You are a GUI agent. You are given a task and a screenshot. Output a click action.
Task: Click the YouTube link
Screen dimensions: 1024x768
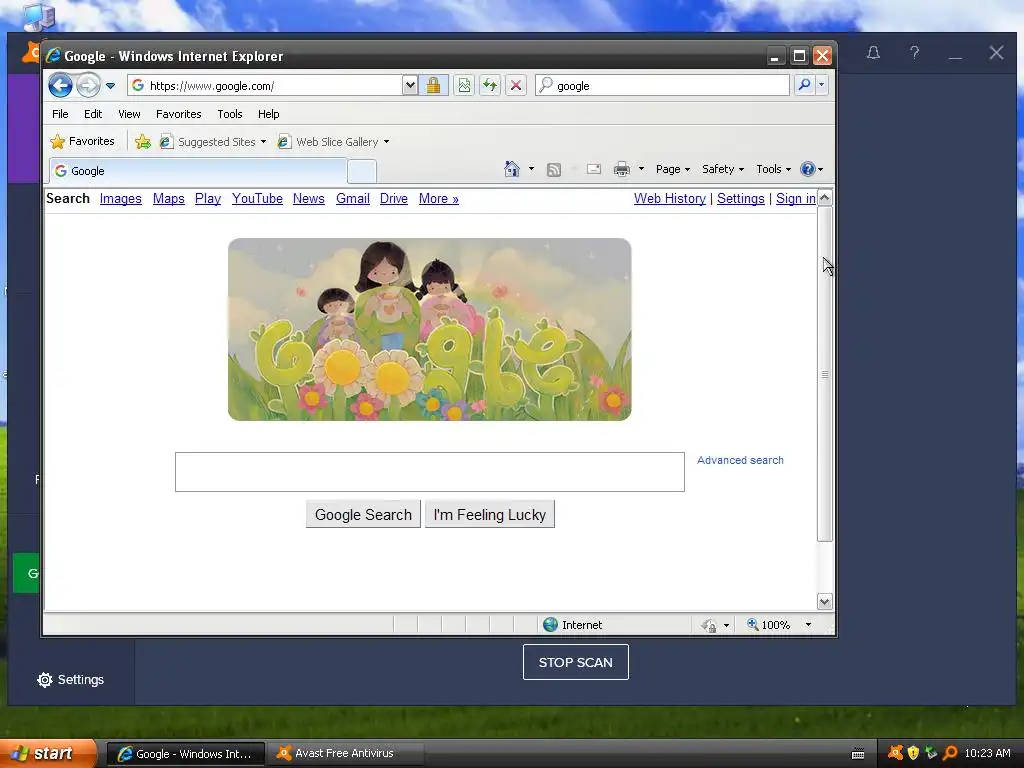[257, 199]
